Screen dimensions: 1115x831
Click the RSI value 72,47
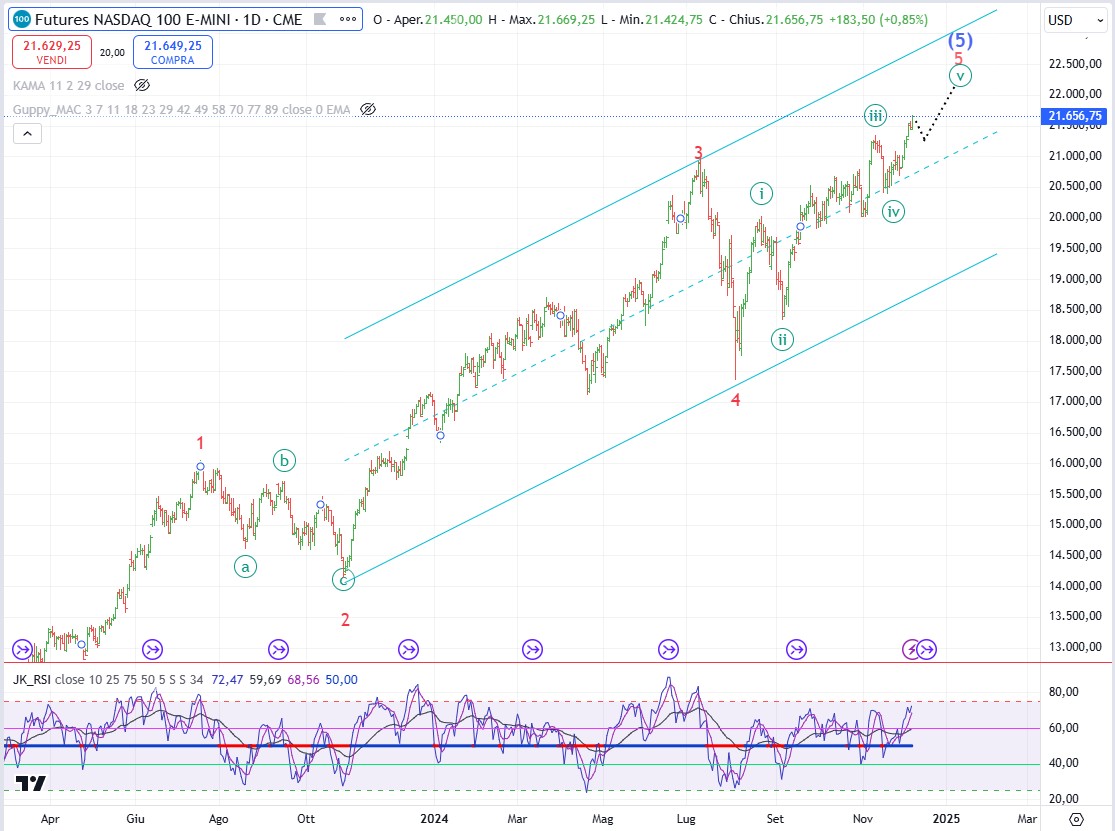228,680
